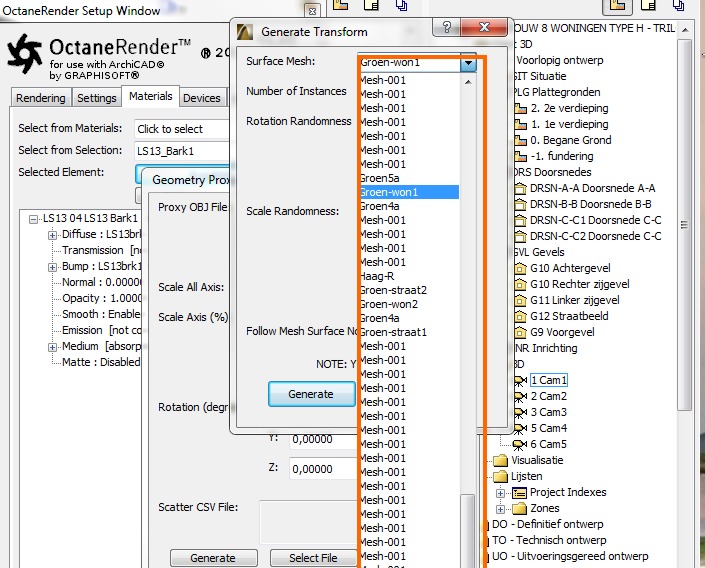Expand the Medium material node
The width and height of the screenshot is (705, 568).
(x=52, y=347)
